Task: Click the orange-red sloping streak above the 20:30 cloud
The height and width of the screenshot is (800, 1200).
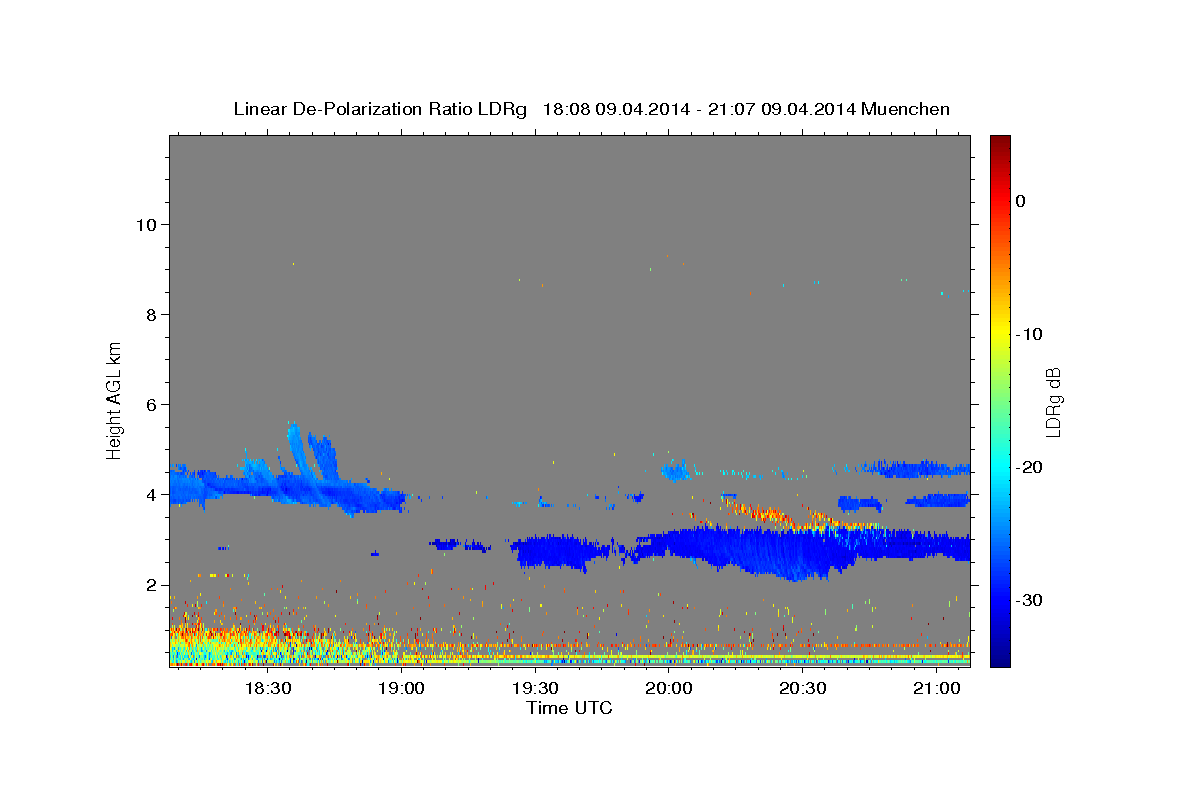Action: click(790, 515)
